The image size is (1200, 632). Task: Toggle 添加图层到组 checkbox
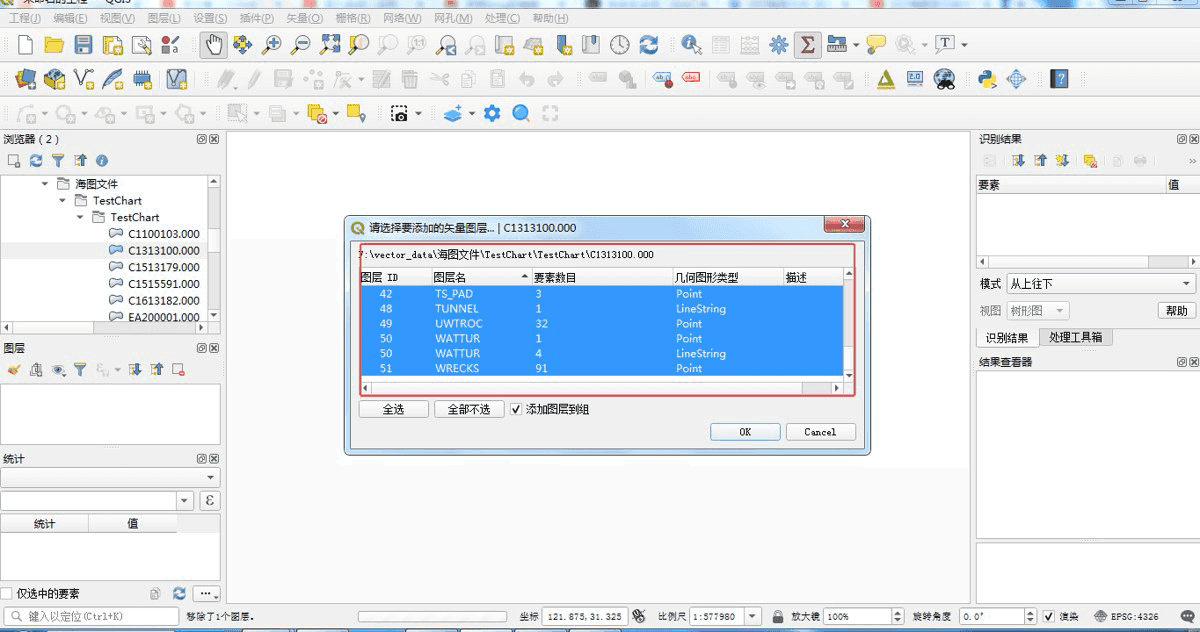click(x=516, y=409)
